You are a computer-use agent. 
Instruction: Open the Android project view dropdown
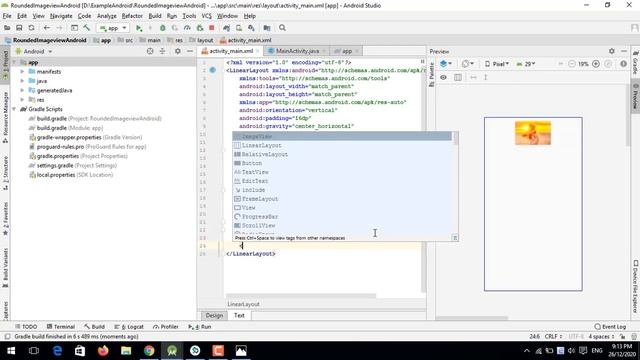pos(34,51)
